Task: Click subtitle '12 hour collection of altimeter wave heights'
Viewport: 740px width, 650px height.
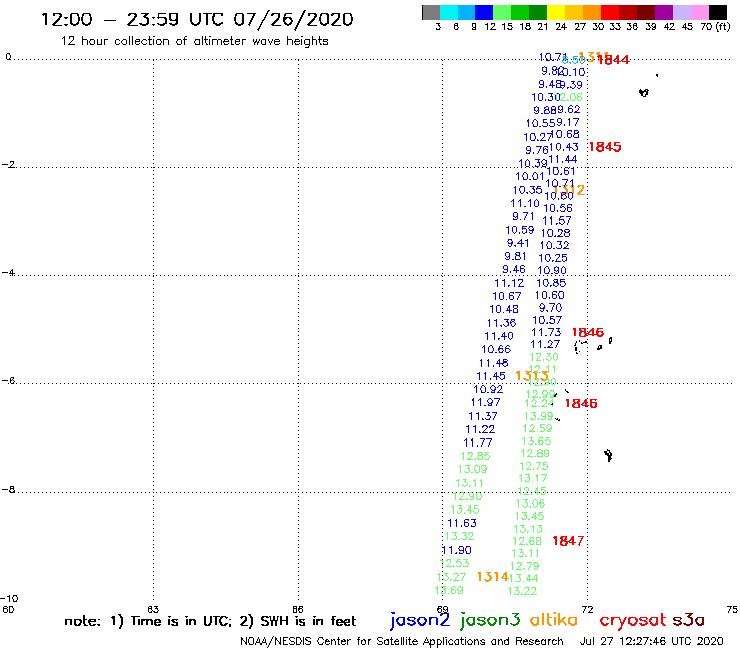Action: pyautogui.click(x=194, y=41)
